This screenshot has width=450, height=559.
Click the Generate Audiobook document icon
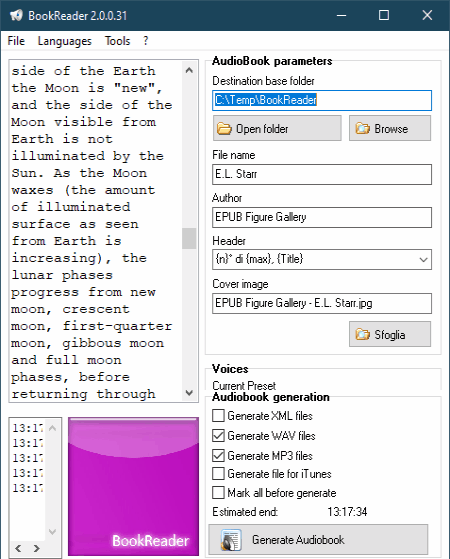231,540
